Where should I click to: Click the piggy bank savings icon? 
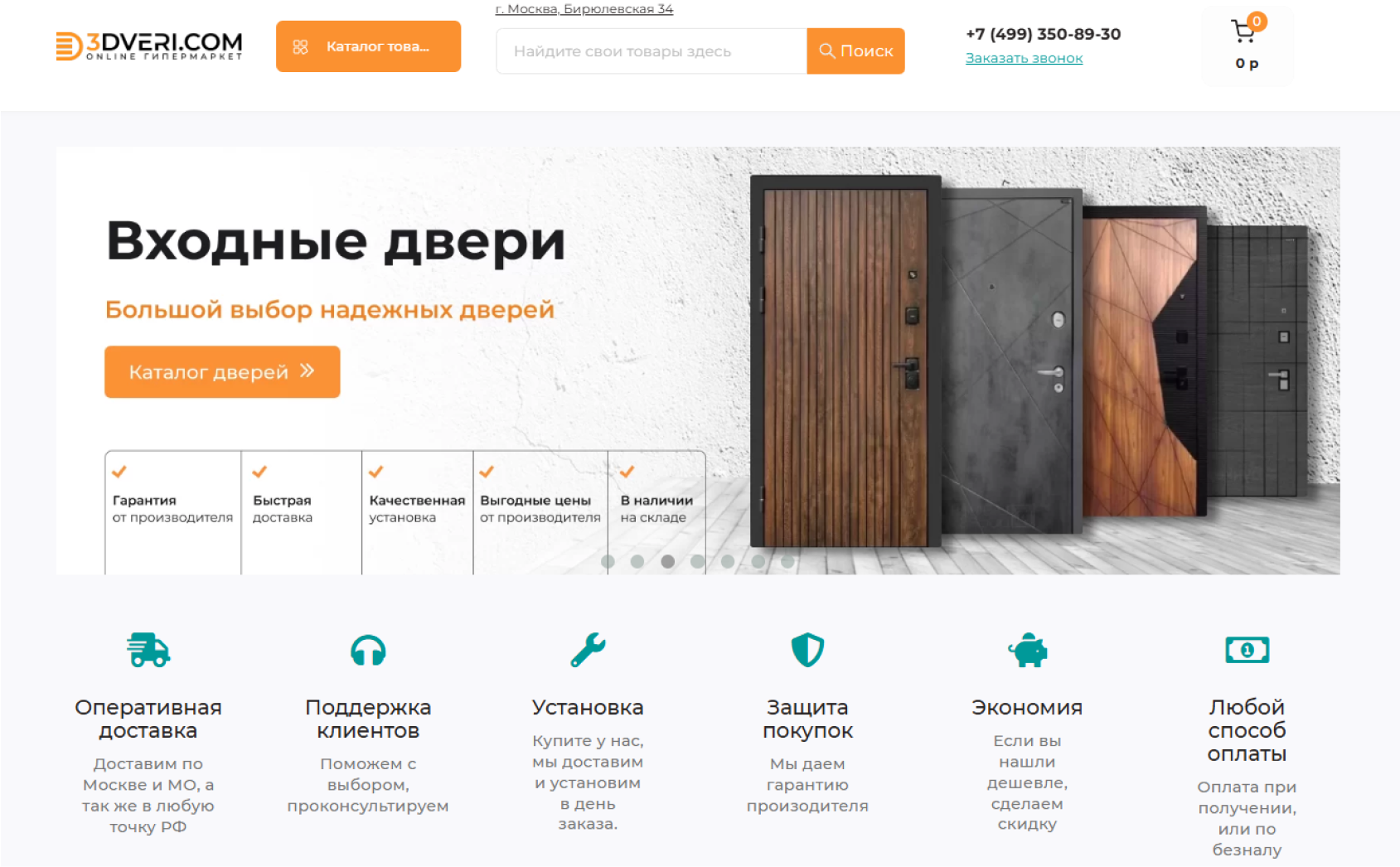coord(1028,650)
